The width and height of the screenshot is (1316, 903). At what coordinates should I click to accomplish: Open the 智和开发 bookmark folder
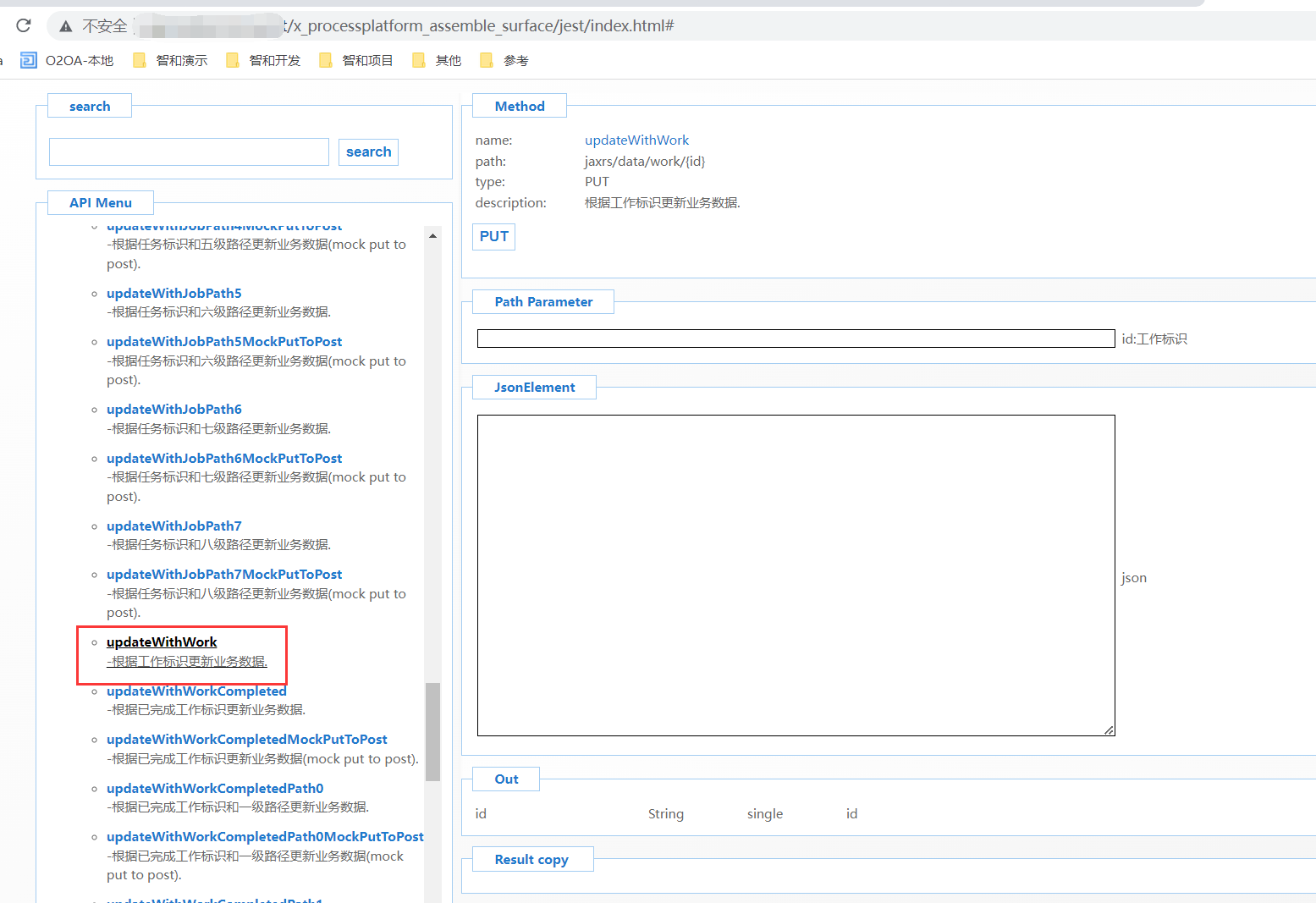click(264, 60)
